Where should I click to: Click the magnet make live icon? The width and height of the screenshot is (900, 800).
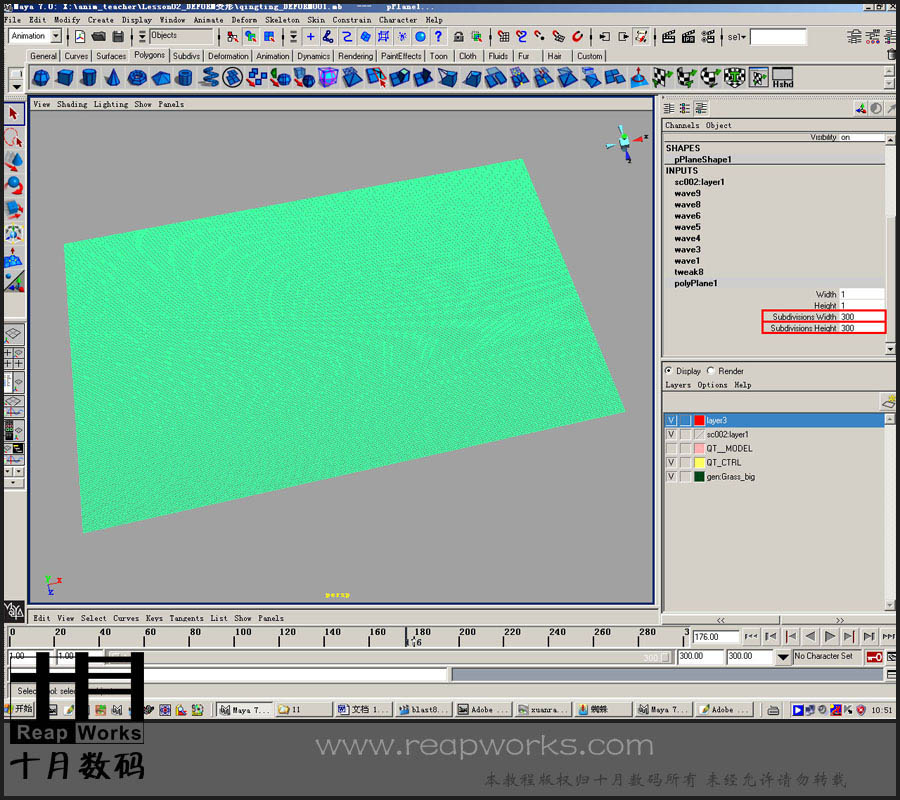click(x=577, y=37)
